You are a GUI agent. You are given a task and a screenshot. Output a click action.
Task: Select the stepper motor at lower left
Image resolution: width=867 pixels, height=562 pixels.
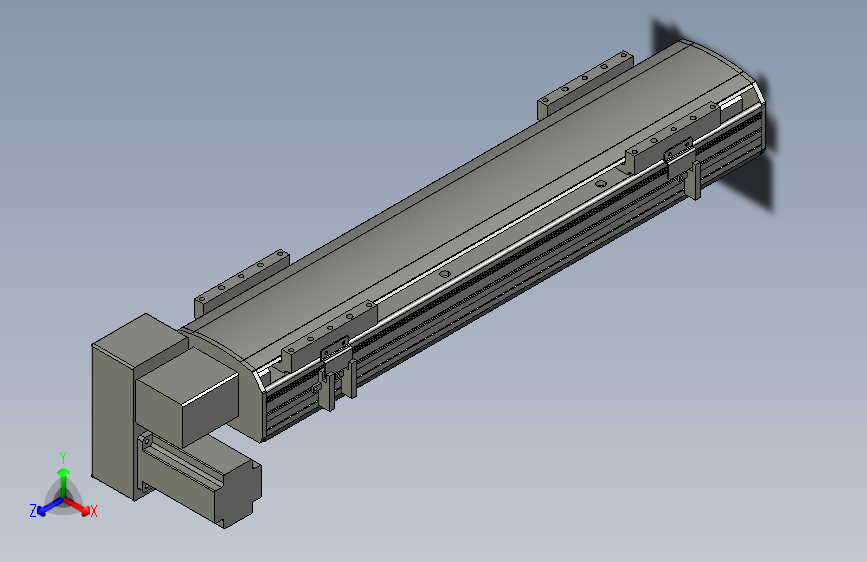point(202,478)
